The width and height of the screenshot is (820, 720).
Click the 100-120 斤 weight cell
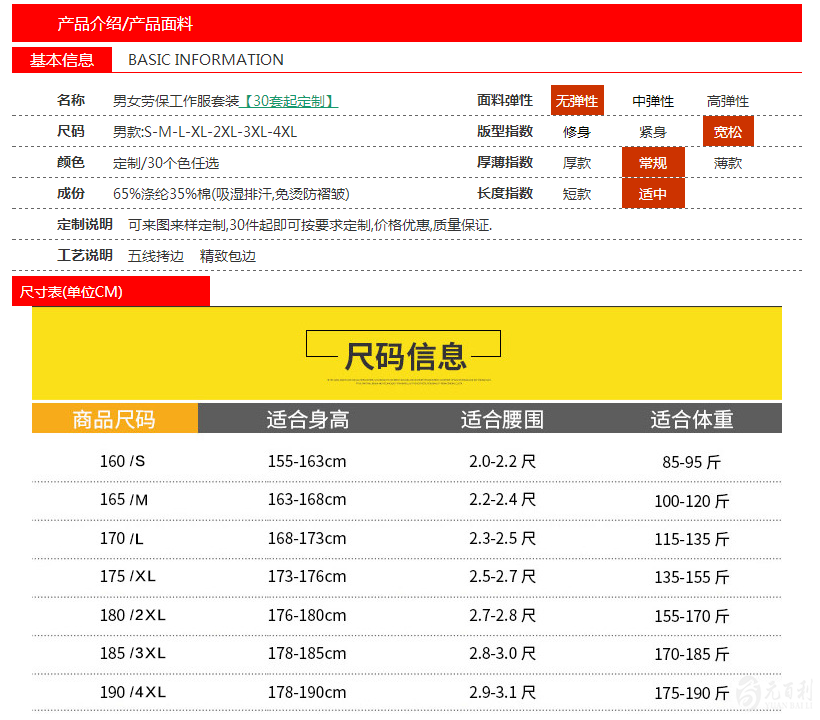point(691,501)
